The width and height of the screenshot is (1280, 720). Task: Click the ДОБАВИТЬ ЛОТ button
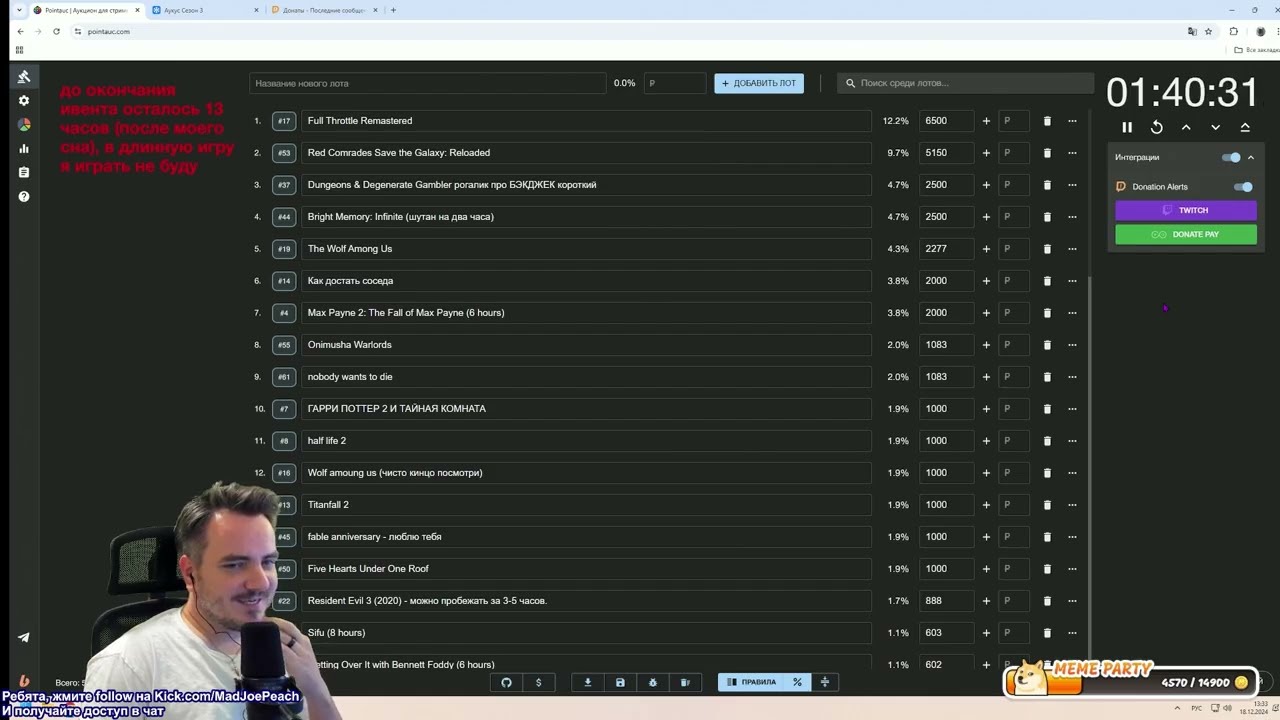[759, 83]
